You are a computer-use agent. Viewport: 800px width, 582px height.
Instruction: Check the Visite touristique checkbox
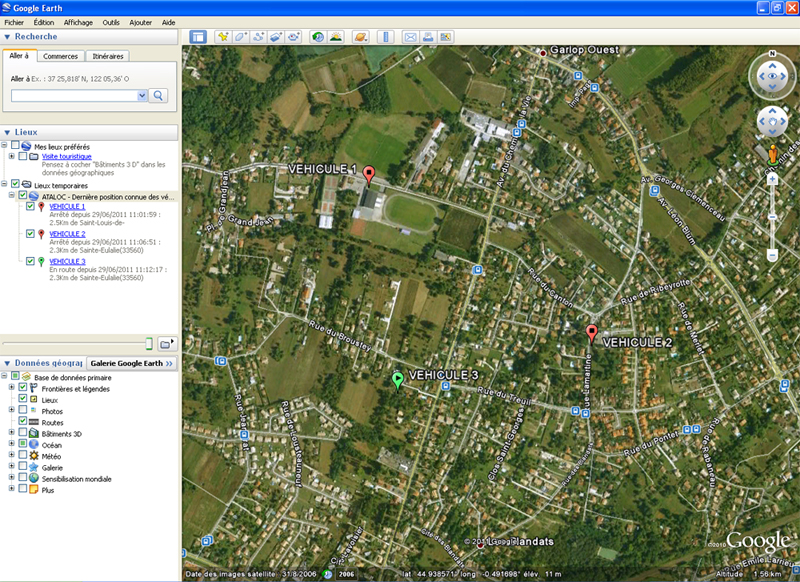(x=22, y=156)
